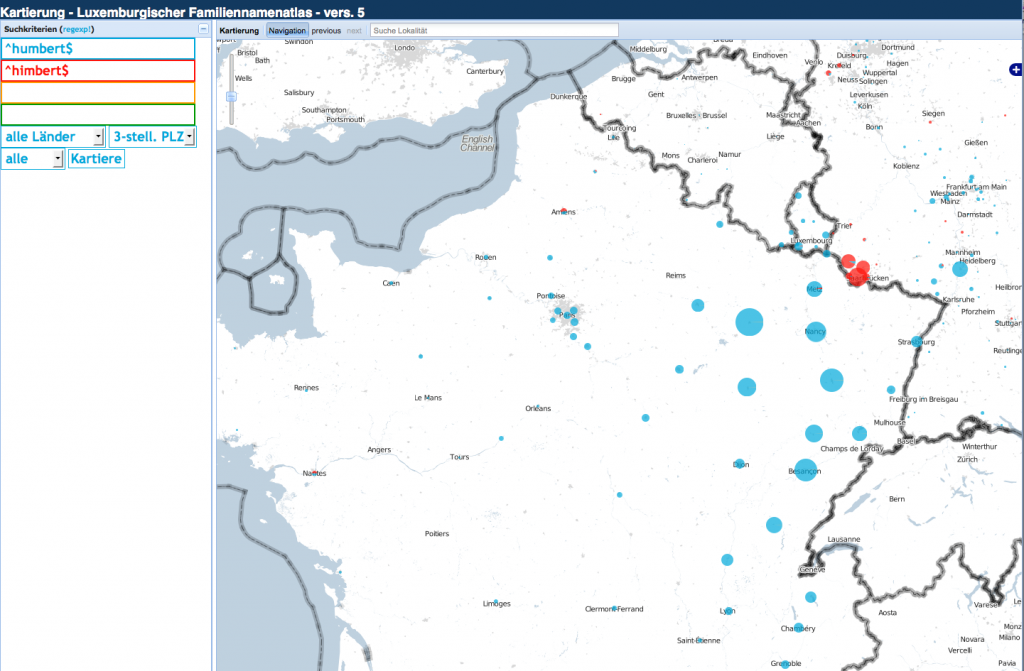Viewport: 1024px width, 671px height.
Task: Click the empty green-bordered search field
Action: (98, 114)
